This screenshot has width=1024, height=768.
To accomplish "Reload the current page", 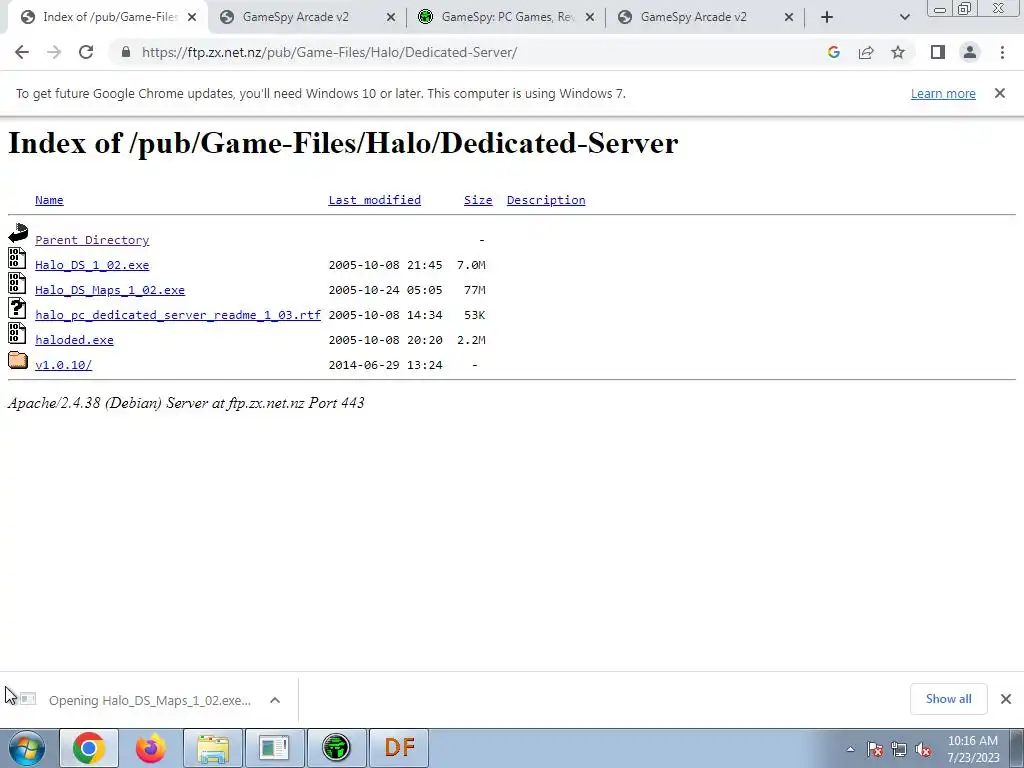I will 86,52.
